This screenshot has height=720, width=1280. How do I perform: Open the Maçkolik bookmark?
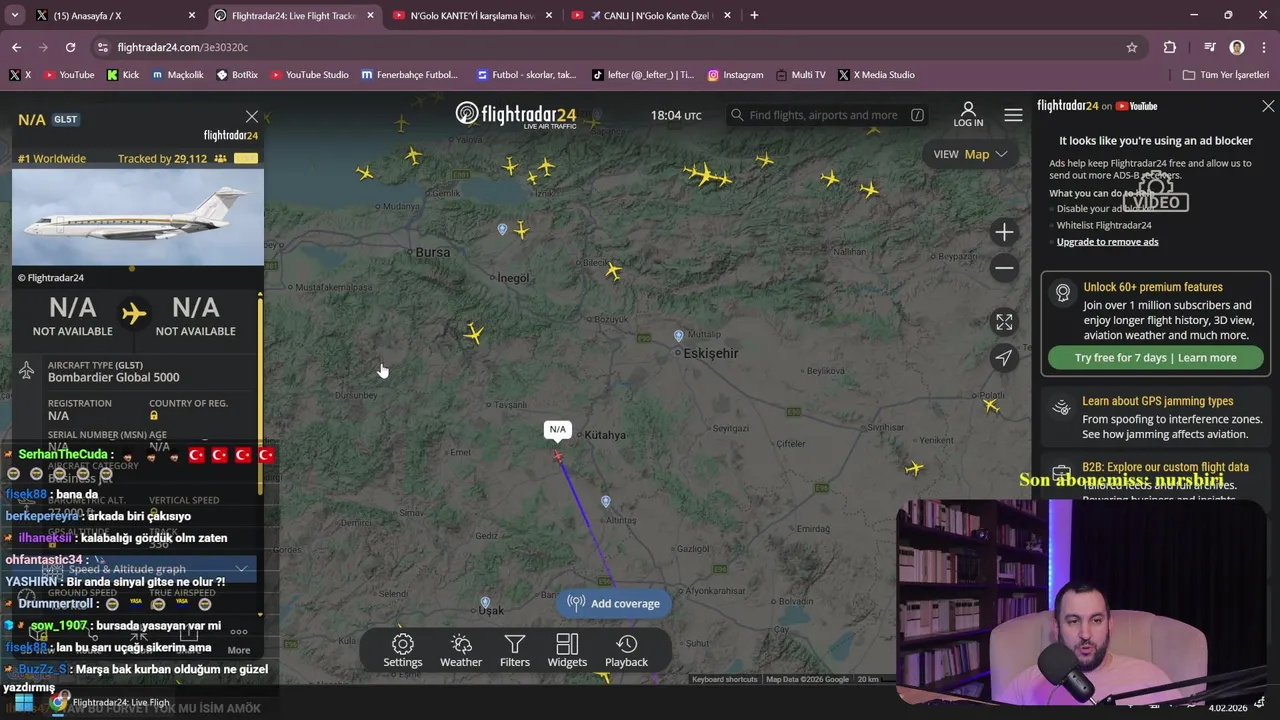[177, 75]
